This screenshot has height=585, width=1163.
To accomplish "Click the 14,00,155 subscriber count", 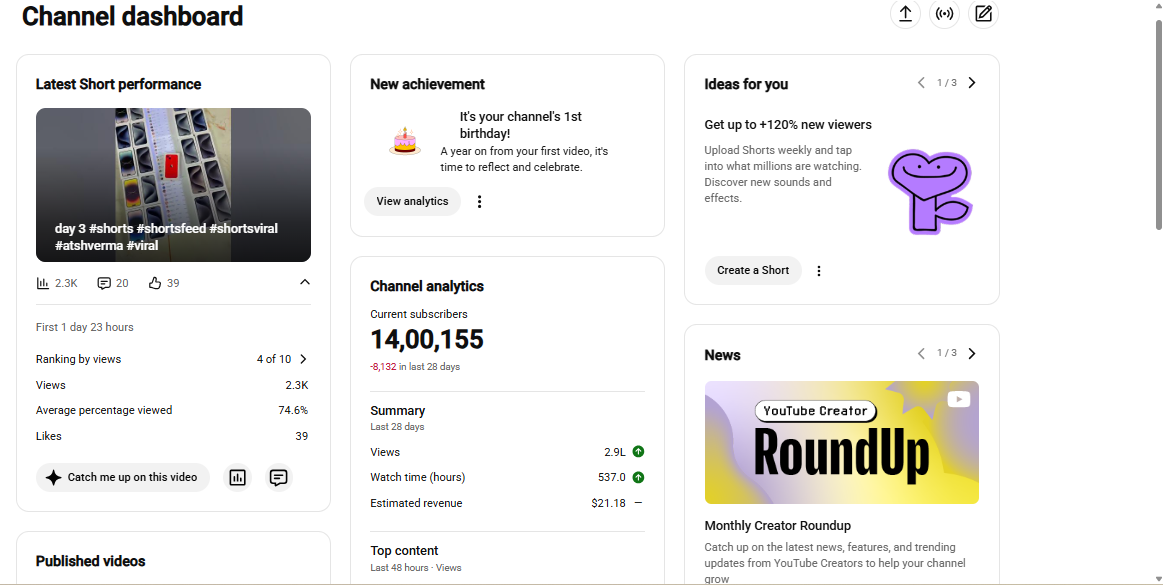I will [426, 340].
